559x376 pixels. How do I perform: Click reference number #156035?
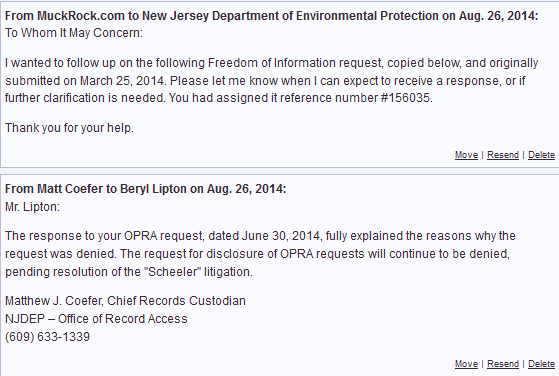(x=406, y=98)
